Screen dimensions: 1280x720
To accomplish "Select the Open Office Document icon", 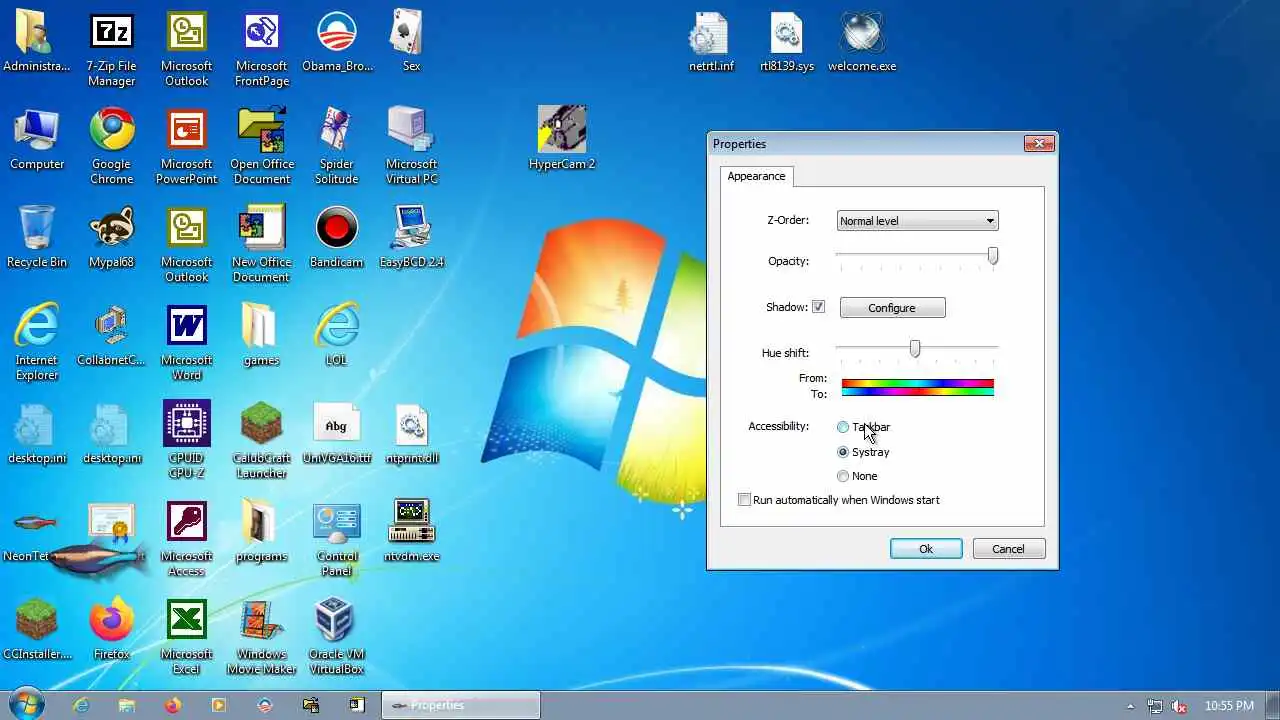I will (x=262, y=147).
